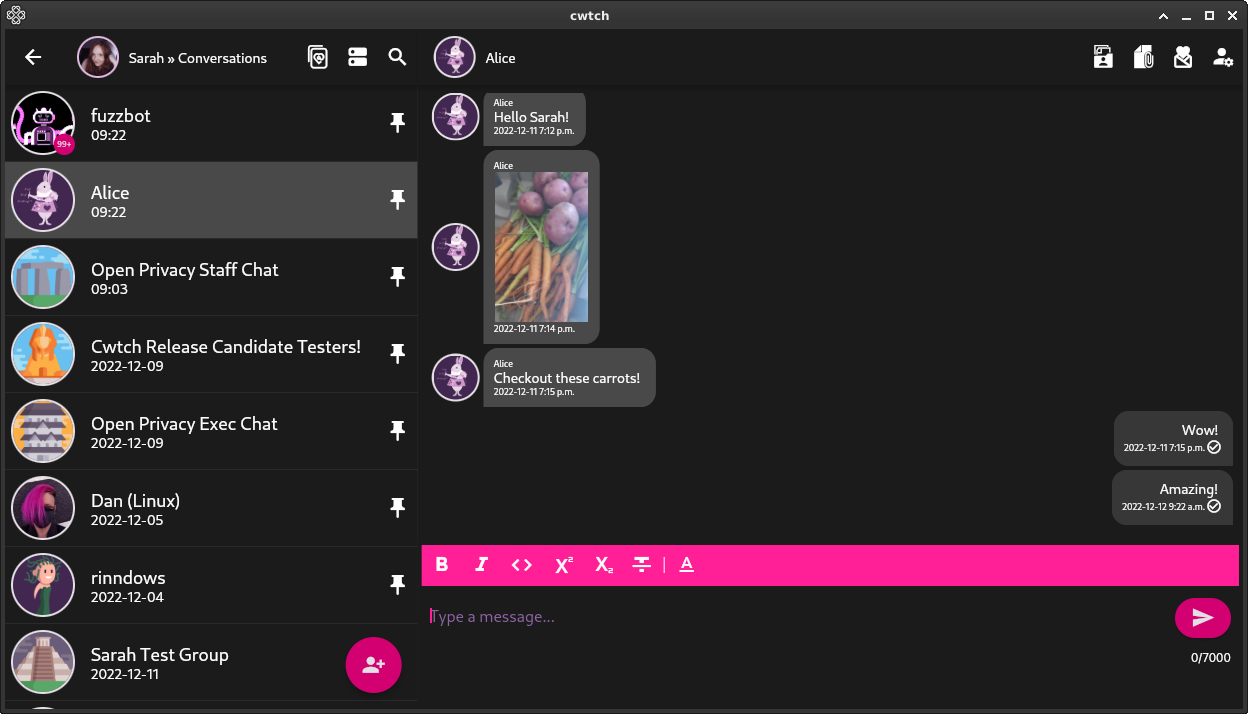Open the rinndows conversation
The image size is (1248, 714).
point(211,585)
